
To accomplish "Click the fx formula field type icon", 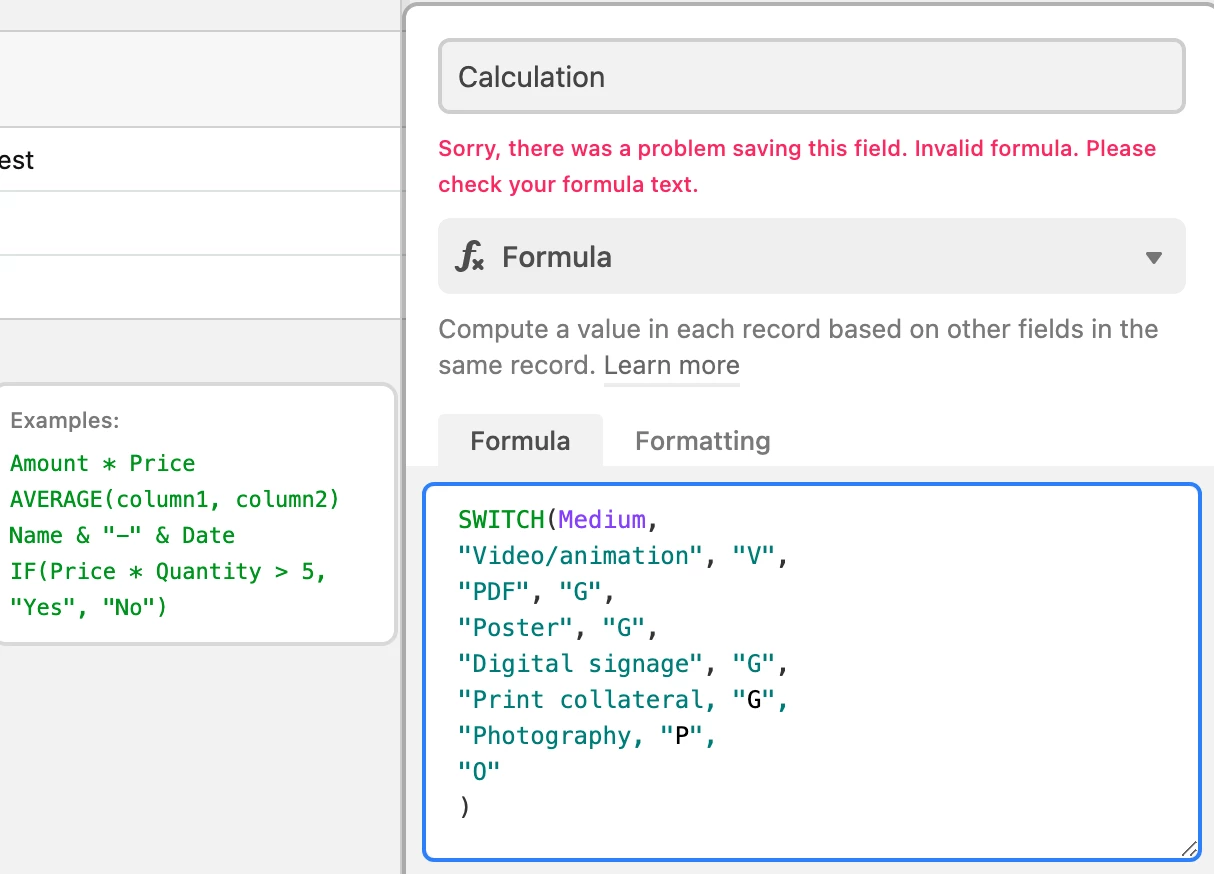I will [x=469, y=257].
